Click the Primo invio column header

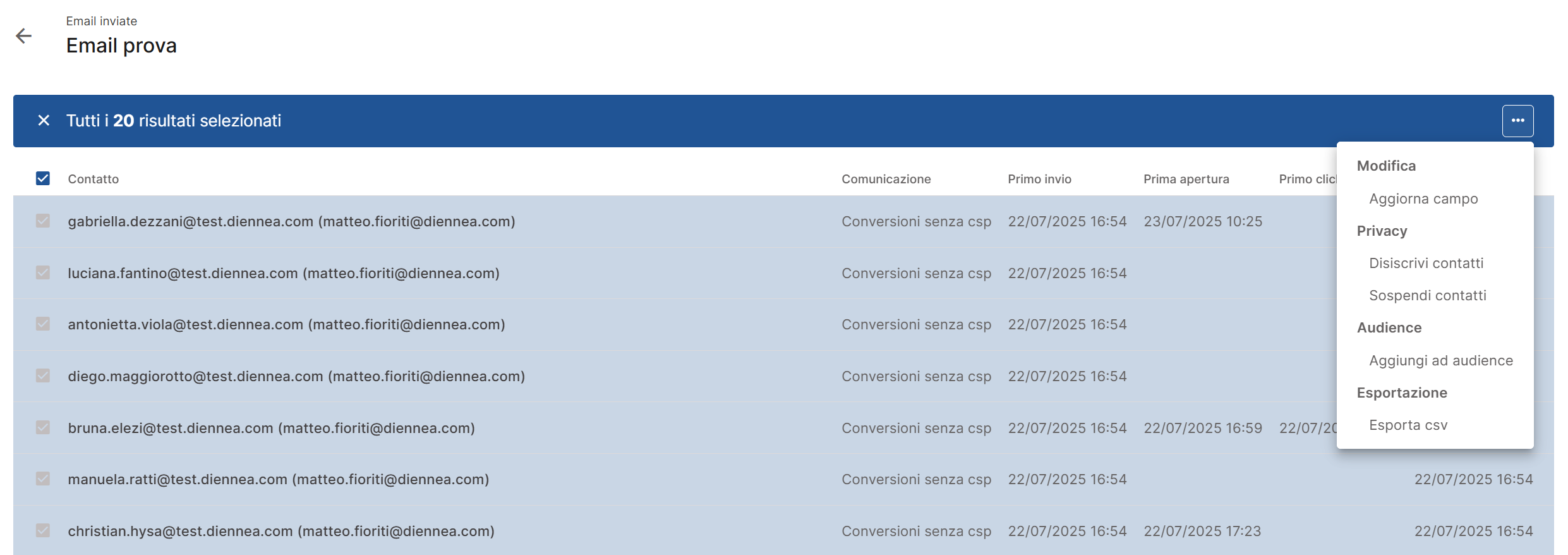pos(1039,179)
